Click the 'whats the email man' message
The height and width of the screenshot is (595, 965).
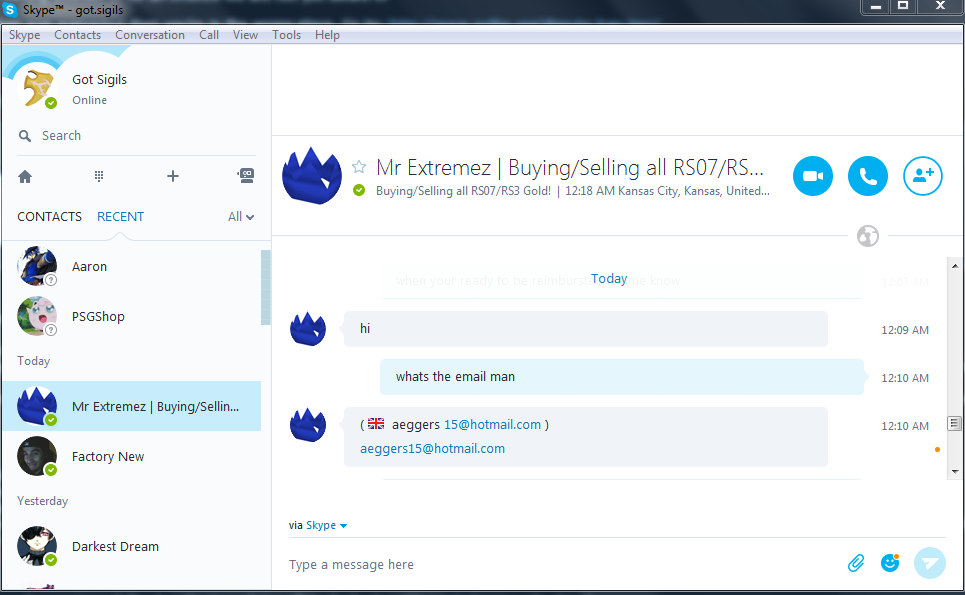click(622, 377)
